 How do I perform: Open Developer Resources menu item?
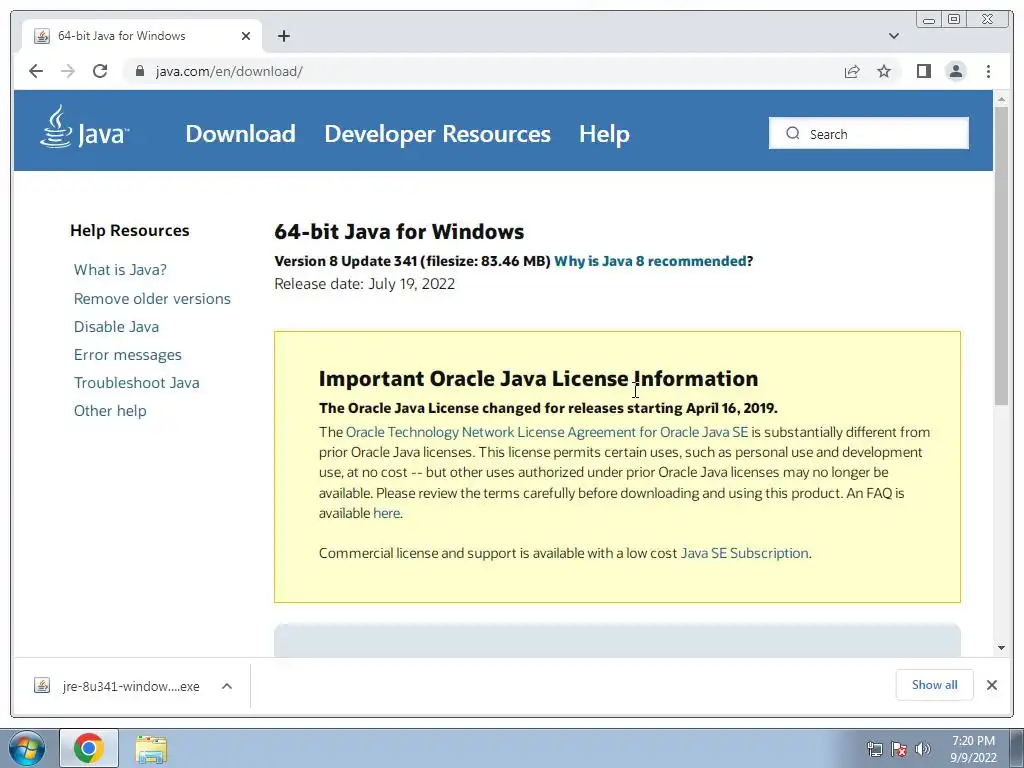coord(438,133)
